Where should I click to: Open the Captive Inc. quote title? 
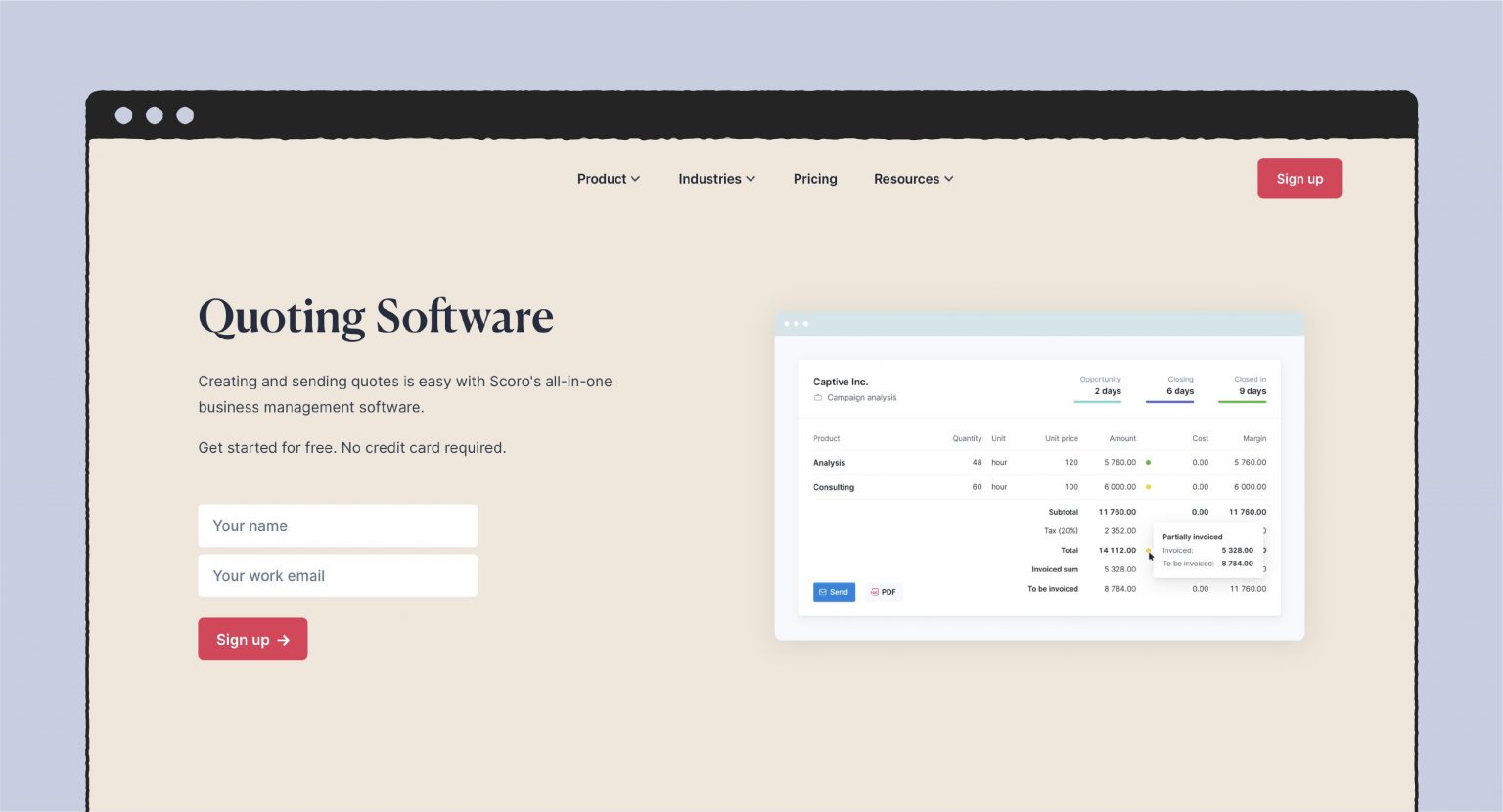(841, 382)
